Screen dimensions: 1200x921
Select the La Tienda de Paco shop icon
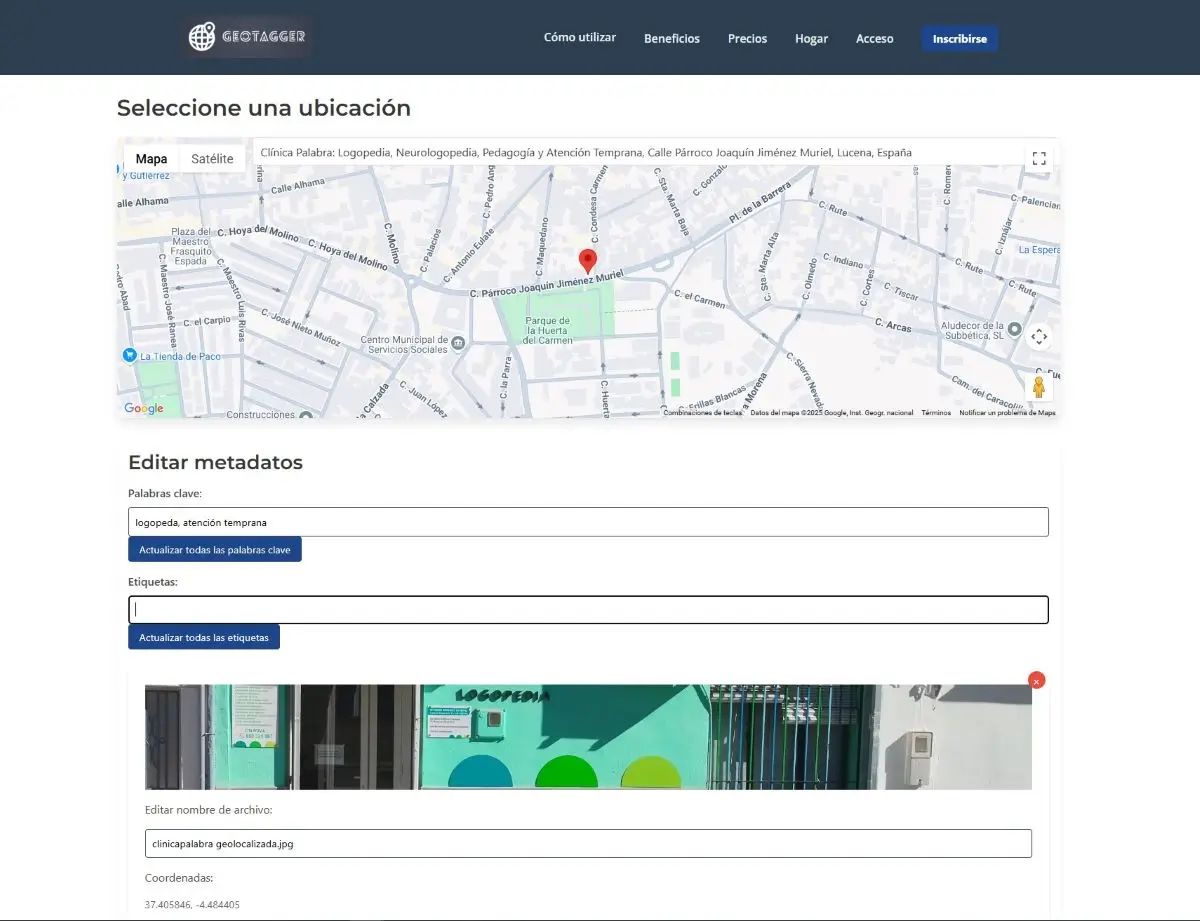[130, 354]
